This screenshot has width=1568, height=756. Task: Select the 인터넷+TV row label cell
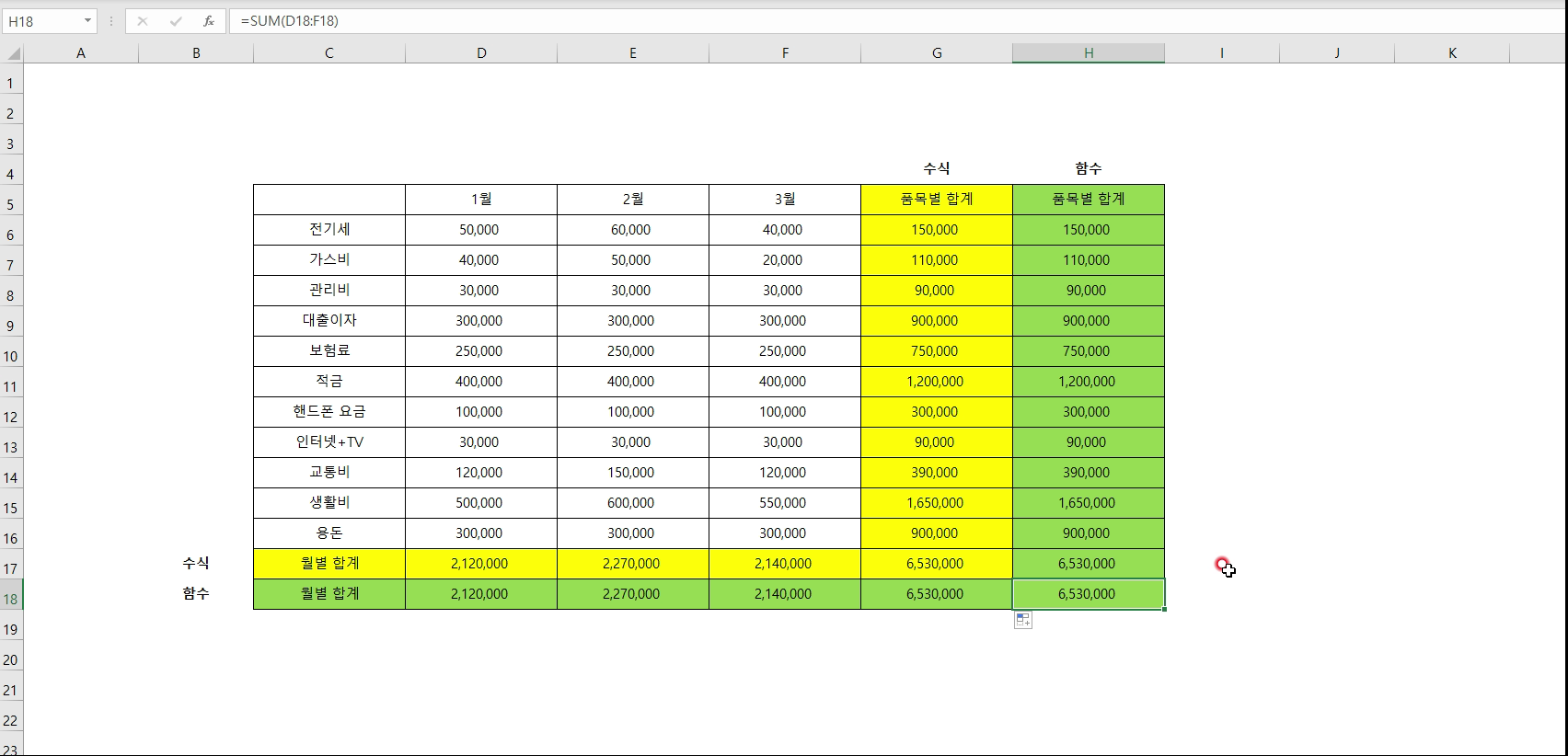tap(329, 442)
